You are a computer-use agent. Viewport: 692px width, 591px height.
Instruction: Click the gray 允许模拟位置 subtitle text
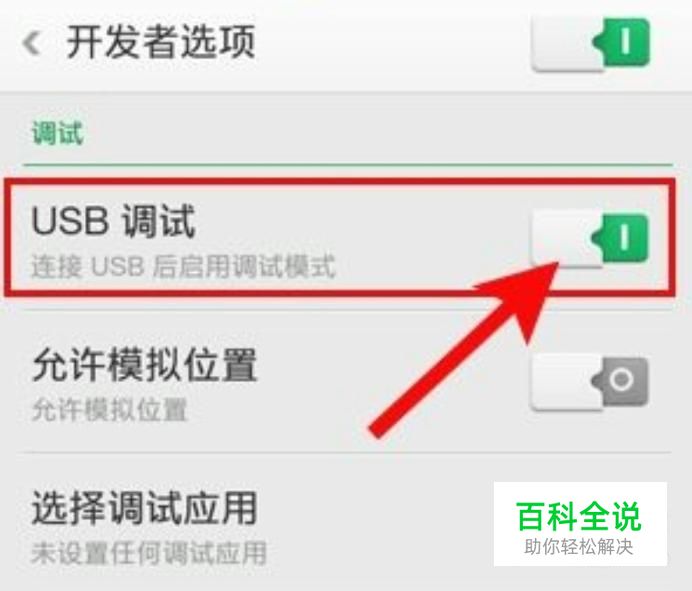coord(110,410)
